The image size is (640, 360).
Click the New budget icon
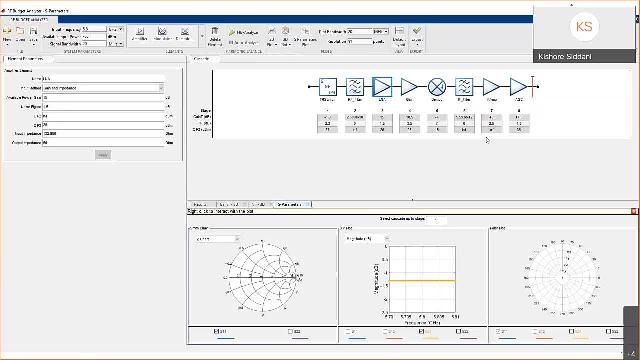tap(7, 31)
